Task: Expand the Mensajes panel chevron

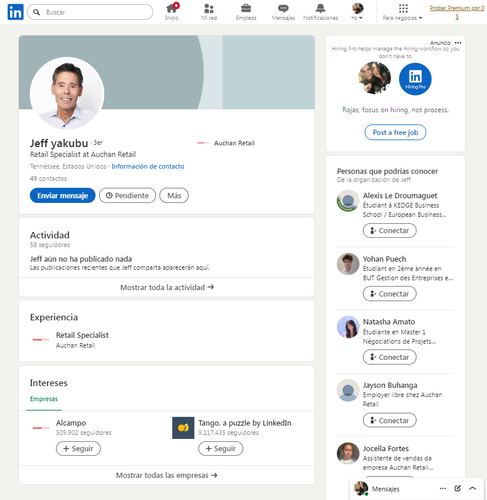Action: point(472,489)
